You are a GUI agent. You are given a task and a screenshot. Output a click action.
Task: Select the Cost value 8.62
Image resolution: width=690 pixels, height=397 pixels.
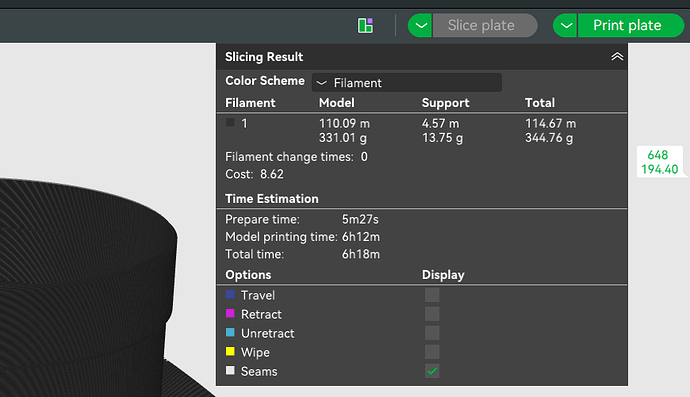(272, 174)
